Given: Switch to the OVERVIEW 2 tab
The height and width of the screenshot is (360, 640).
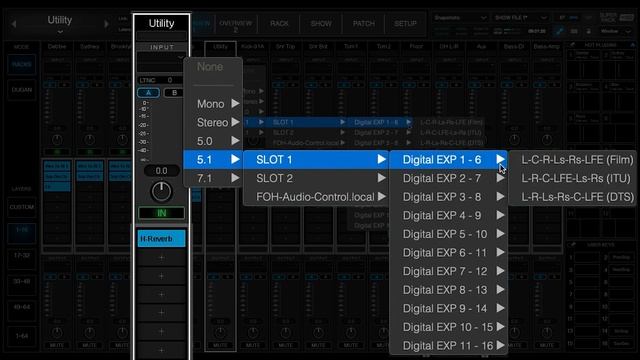Looking at the screenshot, I should (236, 26).
